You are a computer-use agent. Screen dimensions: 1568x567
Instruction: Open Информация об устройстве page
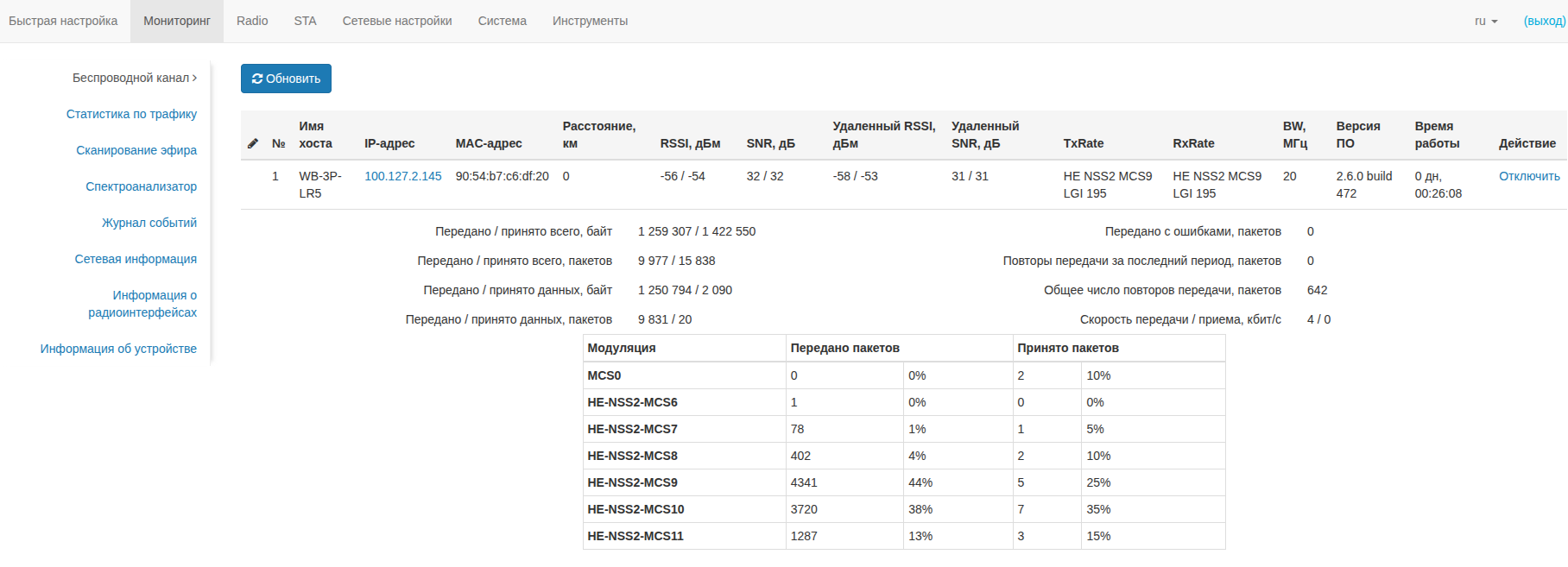coord(118,349)
